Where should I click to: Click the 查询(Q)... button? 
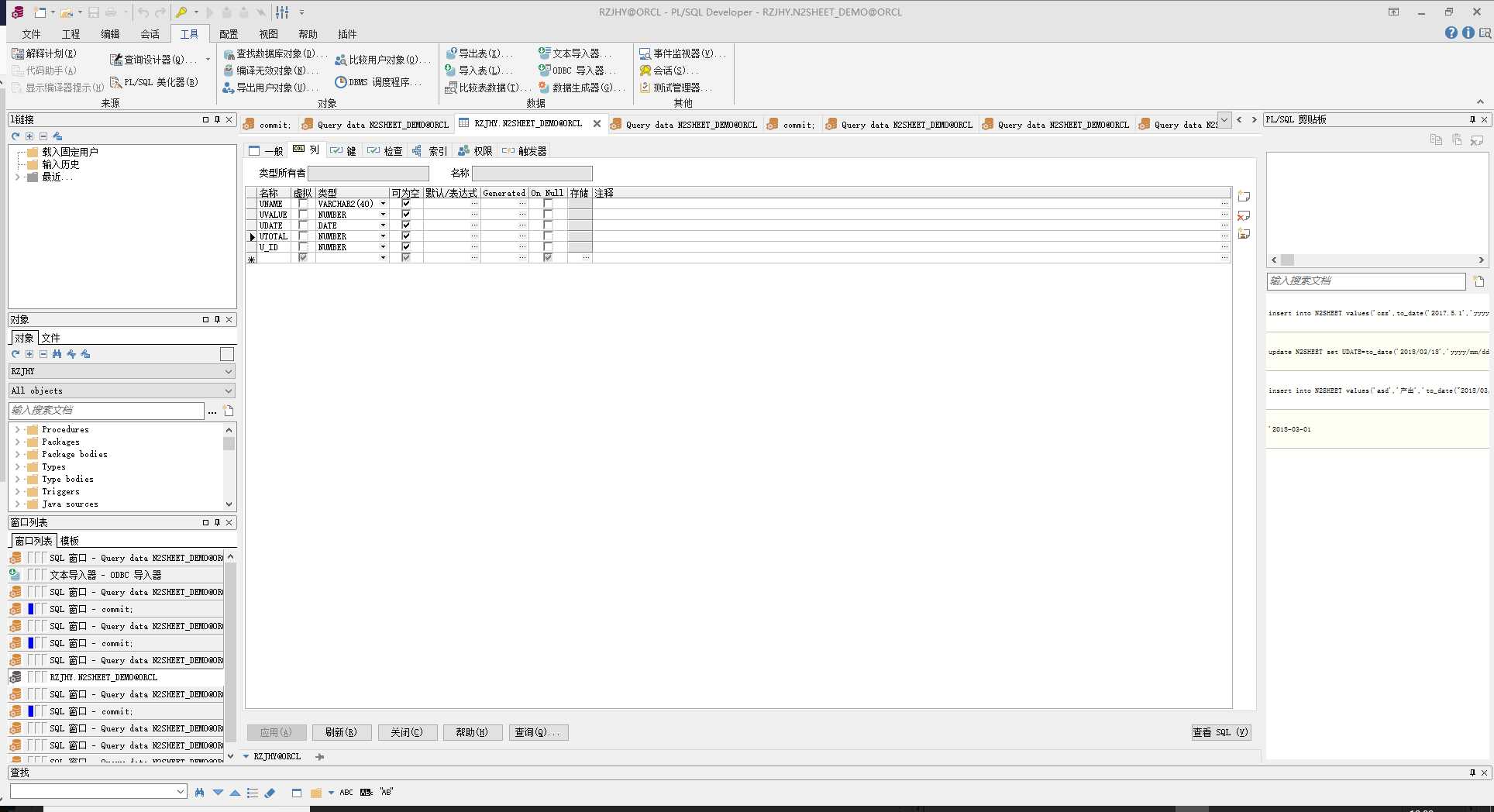point(538,732)
